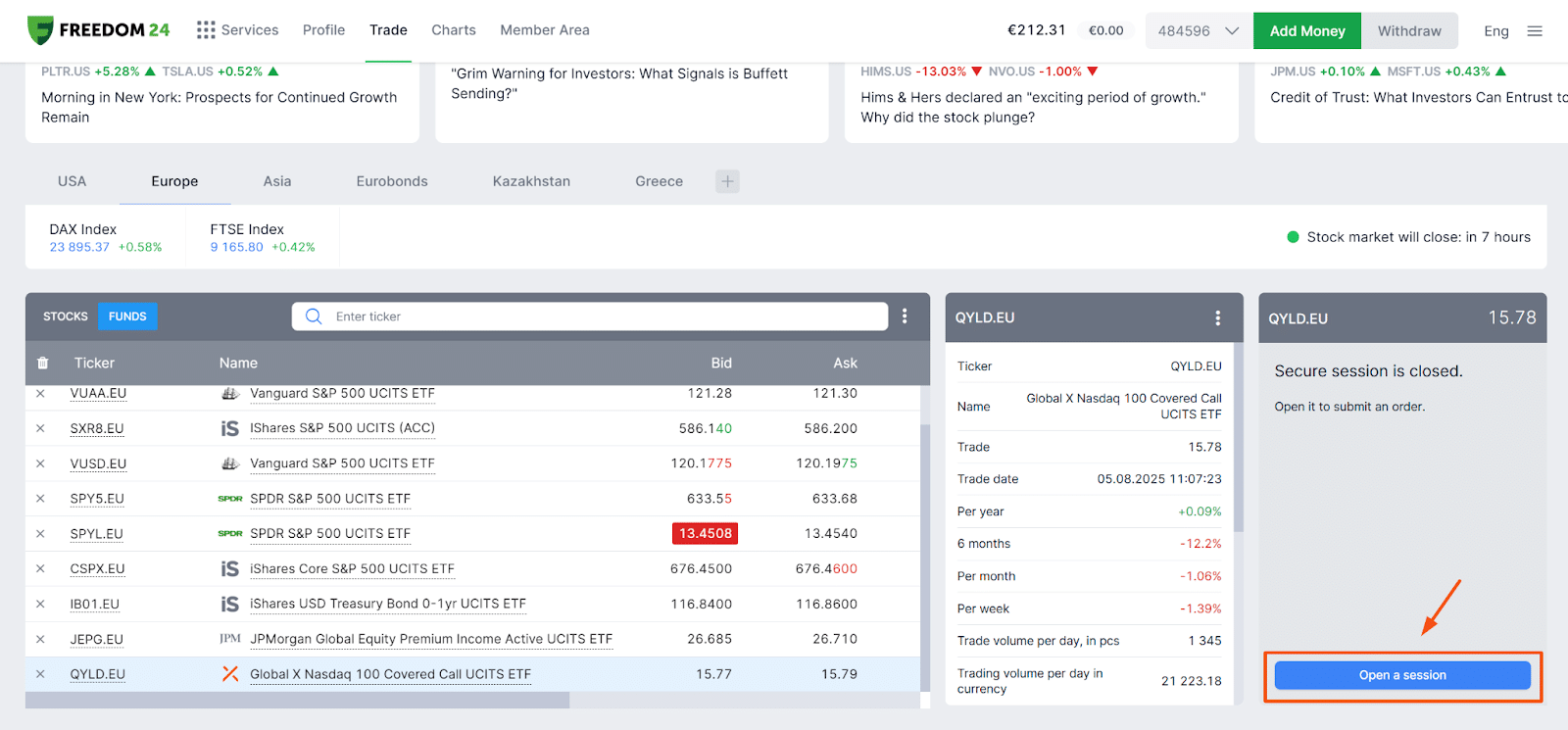
Task: Click the €212.31 account balance
Action: click(x=1036, y=30)
